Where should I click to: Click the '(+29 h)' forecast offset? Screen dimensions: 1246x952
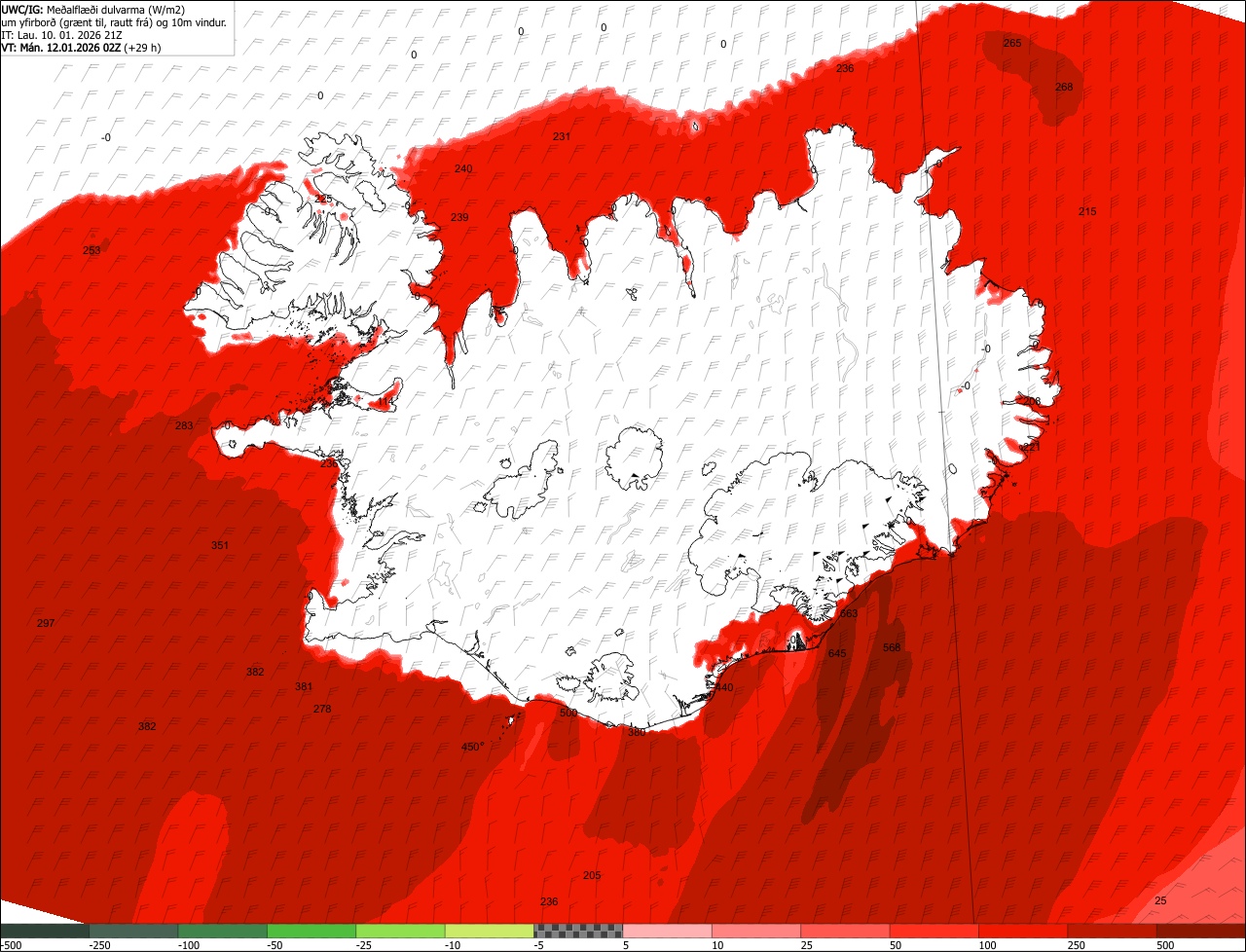coord(142,48)
